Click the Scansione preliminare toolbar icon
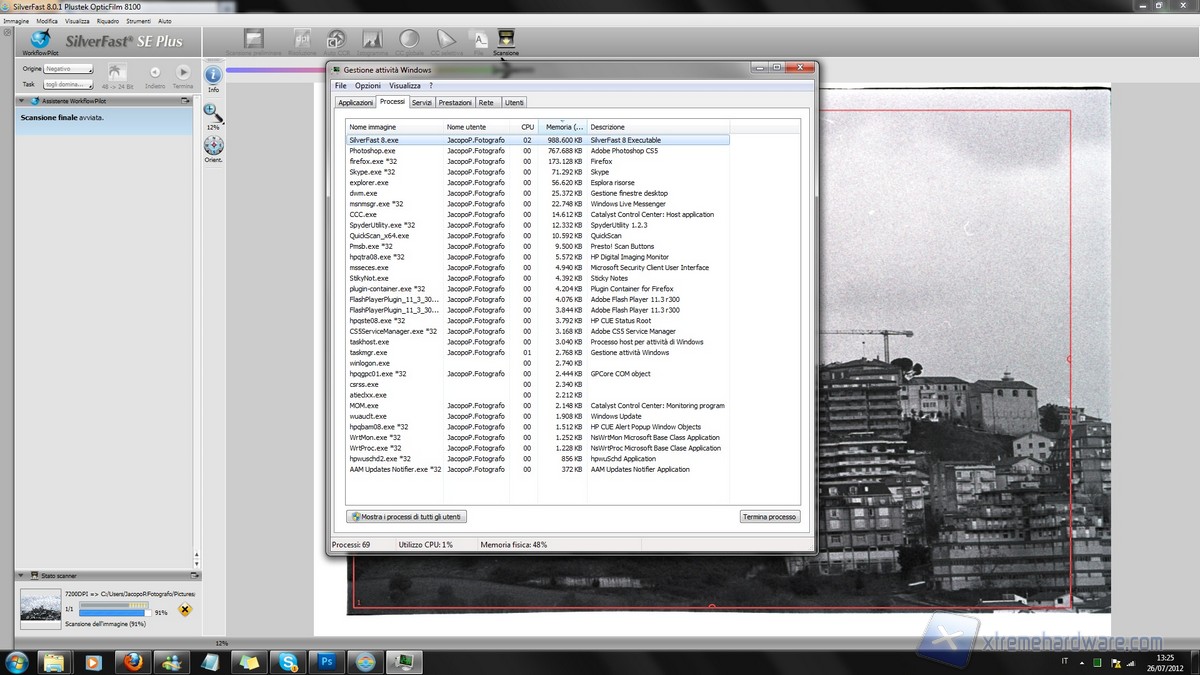Screen dimensions: 1200x675 pyautogui.click(x=254, y=40)
